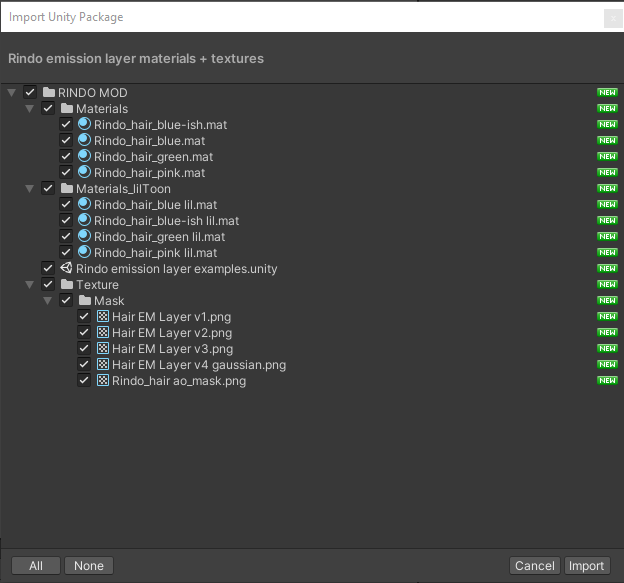Click the None button

click(x=89, y=565)
